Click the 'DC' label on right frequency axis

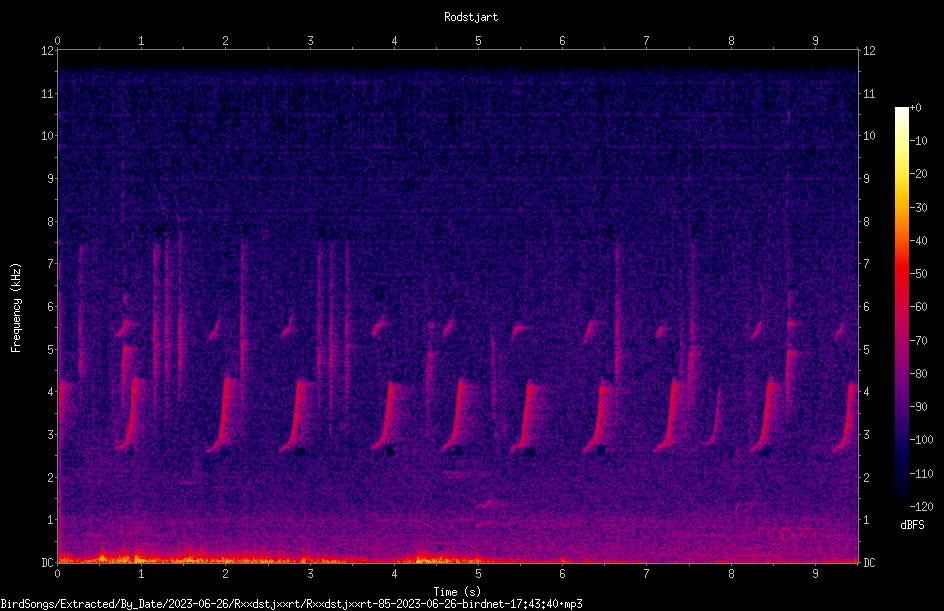point(869,563)
